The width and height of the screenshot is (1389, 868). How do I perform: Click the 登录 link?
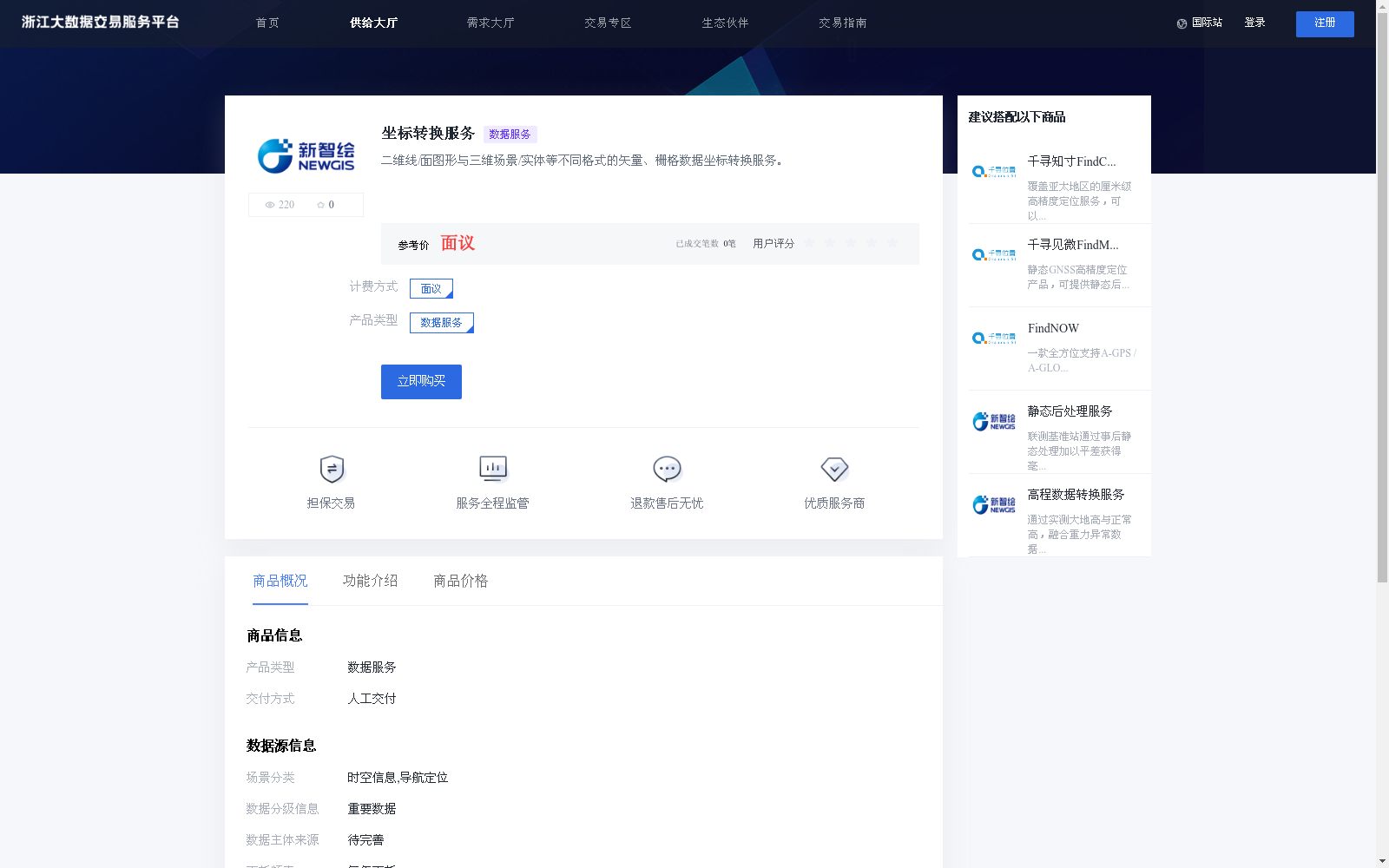(1254, 23)
